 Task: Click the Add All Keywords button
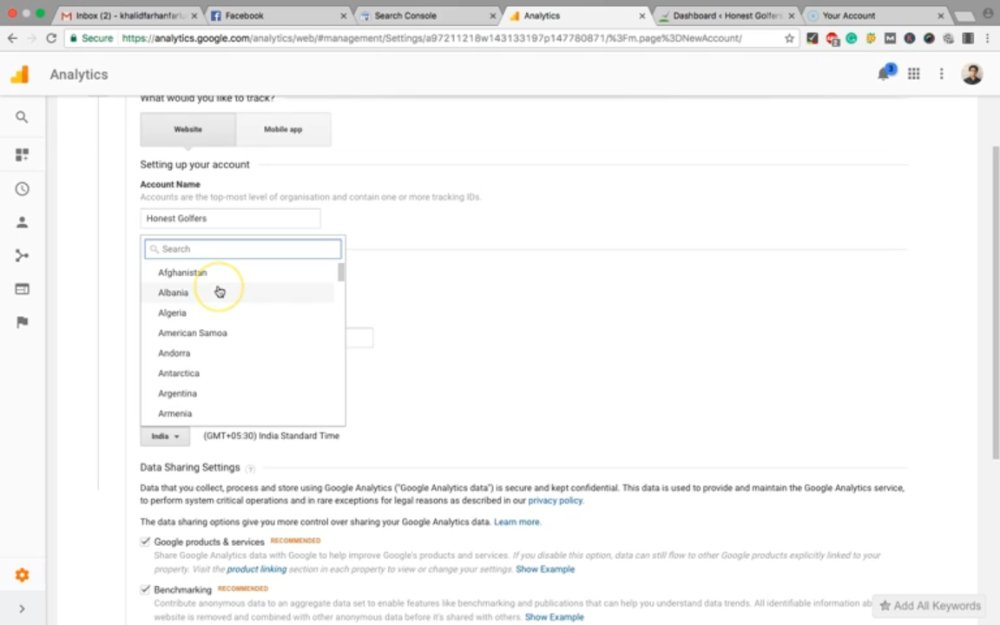tap(930, 606)
